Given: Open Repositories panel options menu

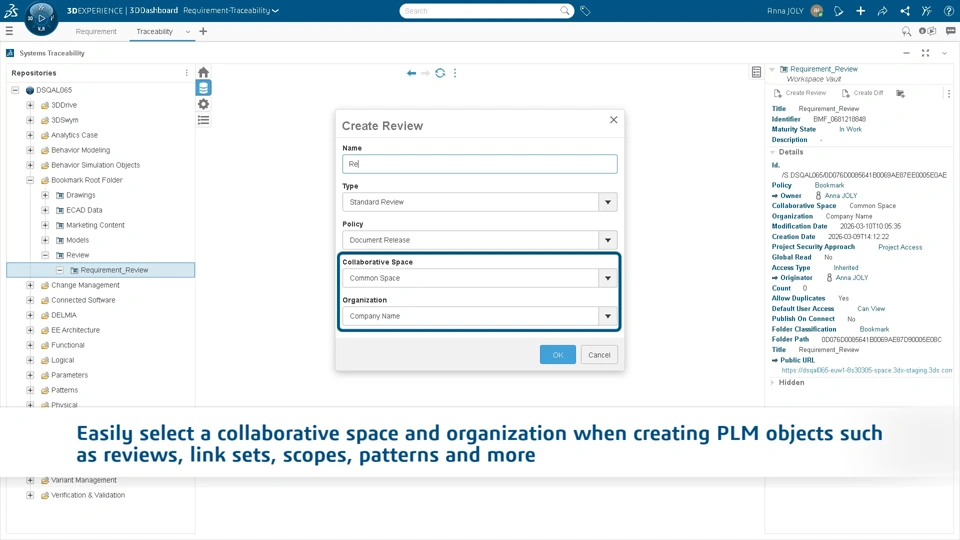Looking at the screenshot, I should click(x=187, y=73).
